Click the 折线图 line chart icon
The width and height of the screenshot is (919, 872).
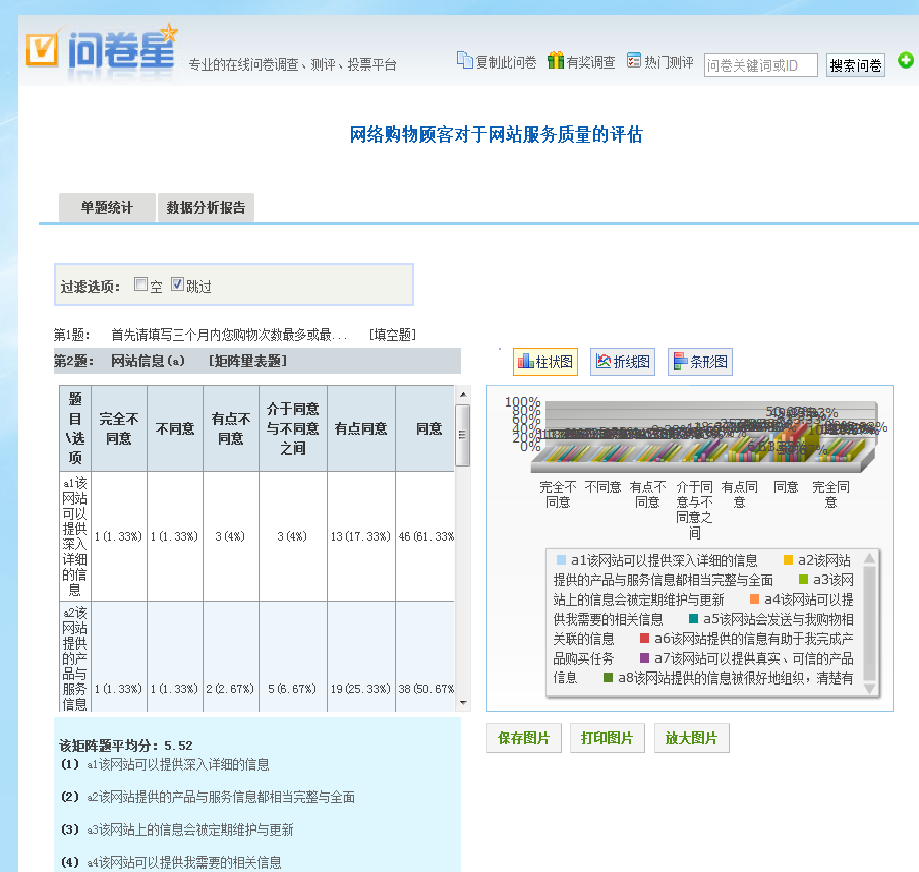tap(603, 361)
